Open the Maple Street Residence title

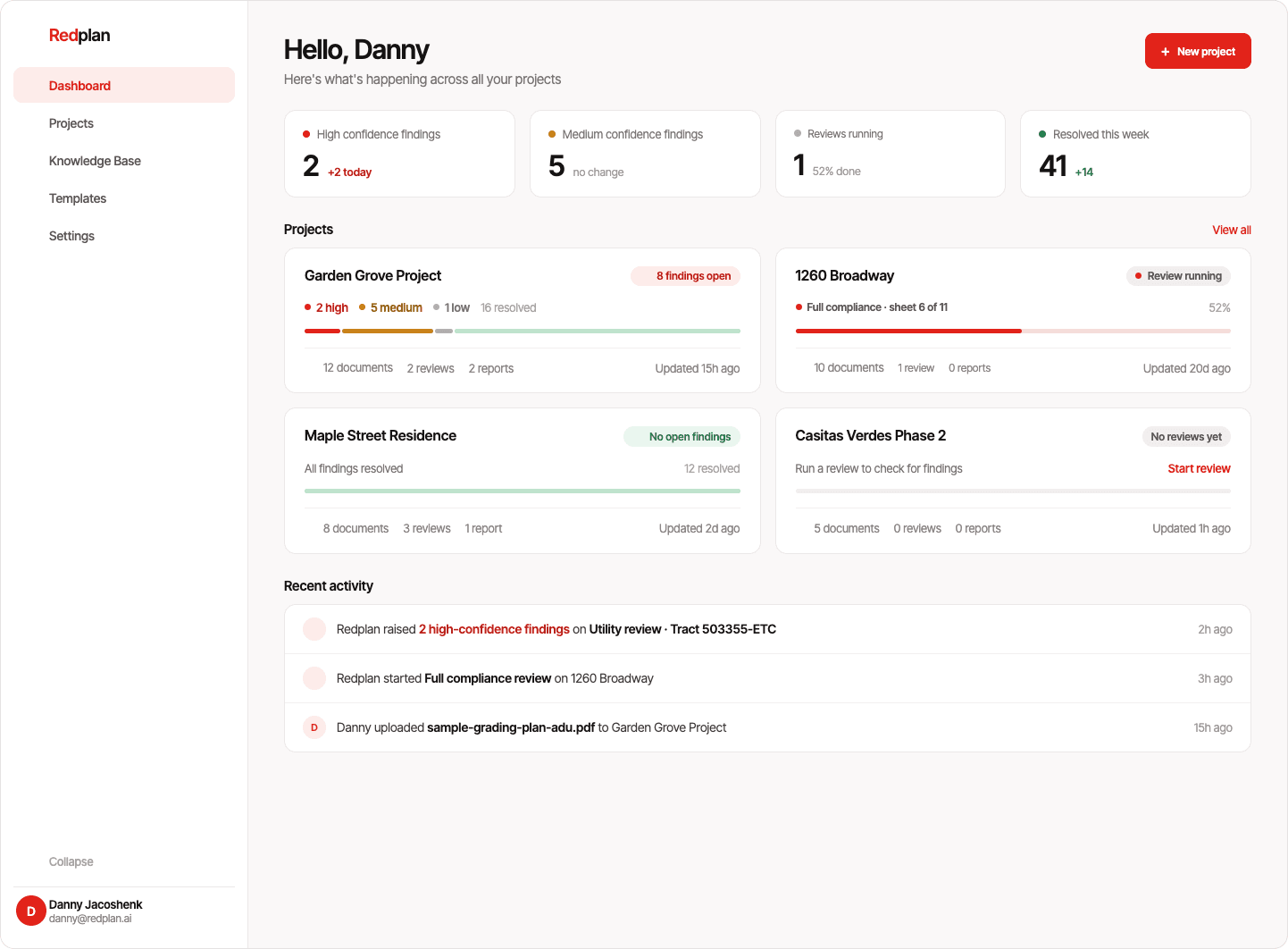tap(381, 435)
